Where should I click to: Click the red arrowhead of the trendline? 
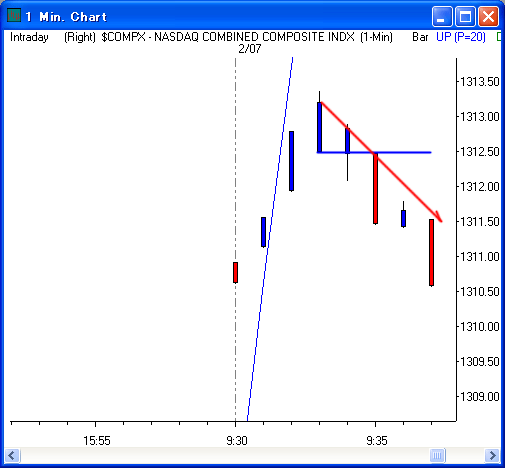pyautogui.click(x=438, y=217)
